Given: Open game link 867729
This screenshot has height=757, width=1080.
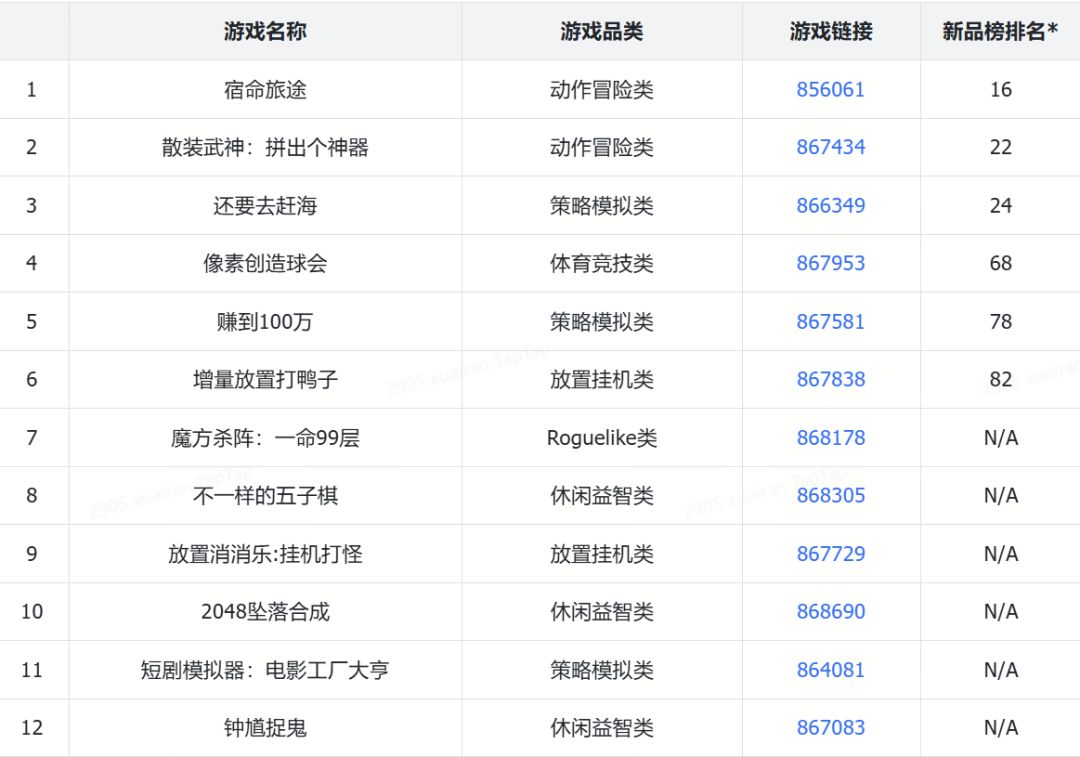Looking at the screenshot, I should tap(831, 554).
